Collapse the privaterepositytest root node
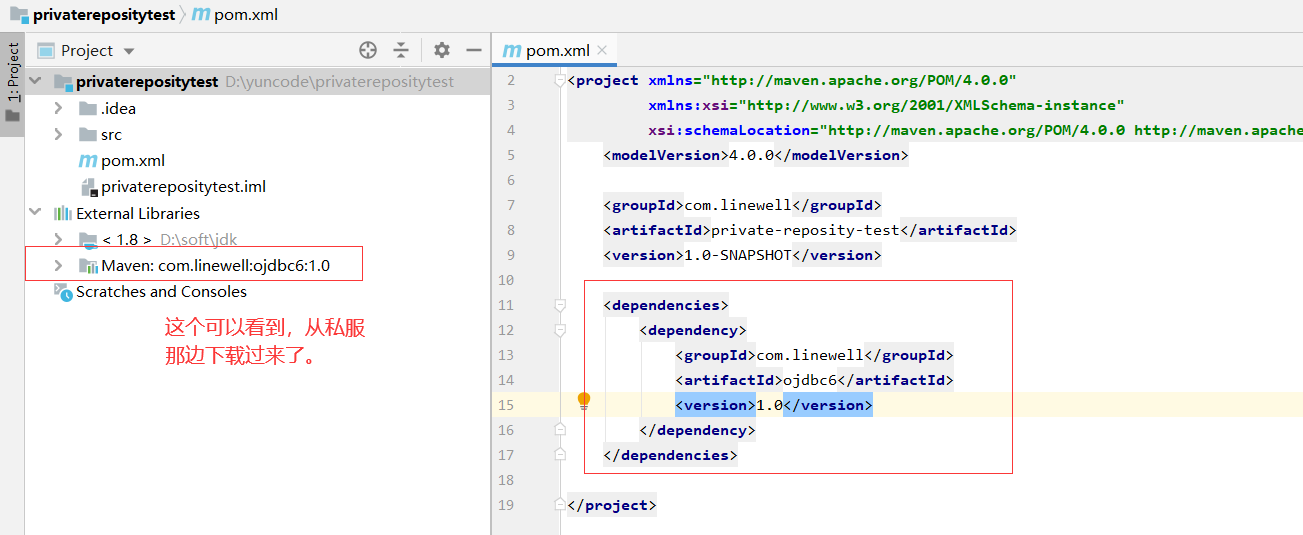The height and width of the screenshot is (535, 1303). [x=36, y=82]
